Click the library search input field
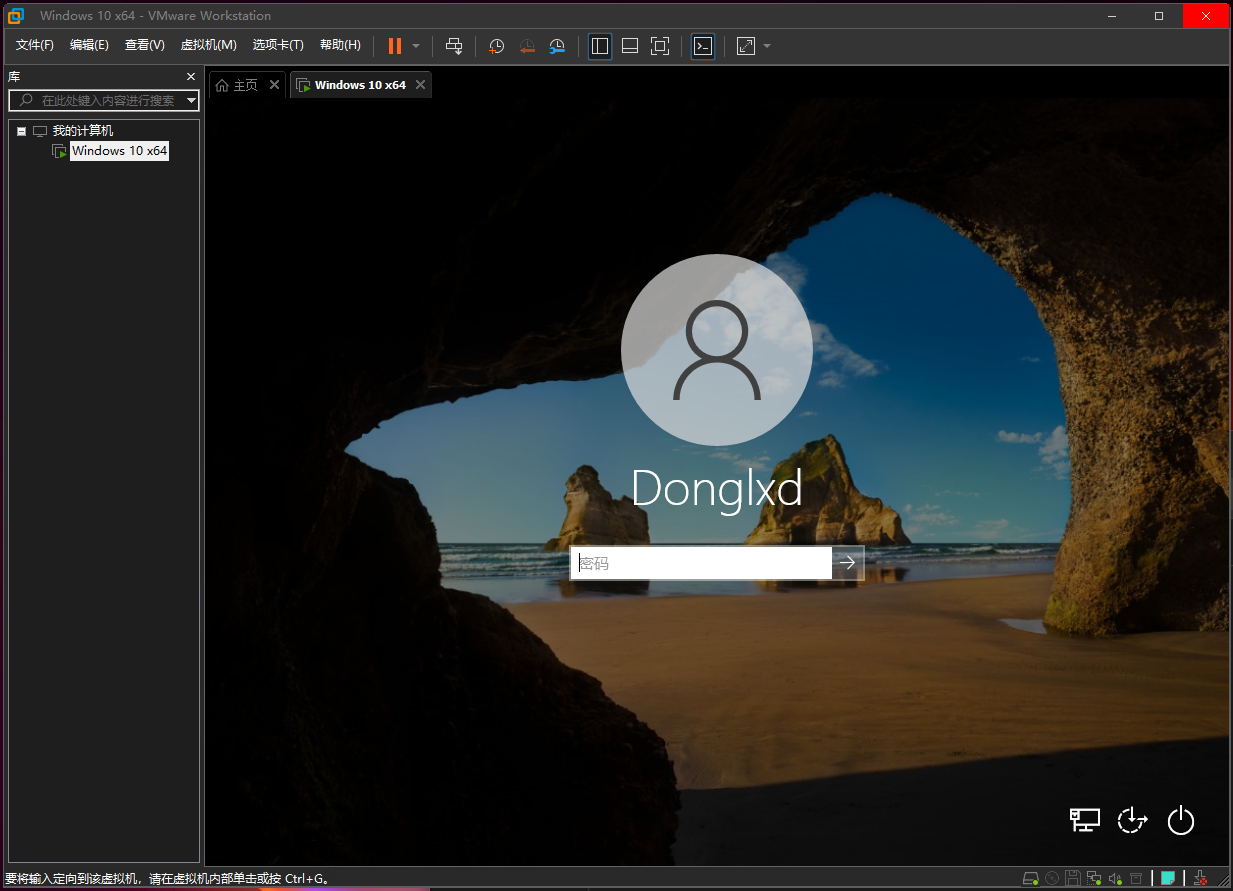 (106, 100)
